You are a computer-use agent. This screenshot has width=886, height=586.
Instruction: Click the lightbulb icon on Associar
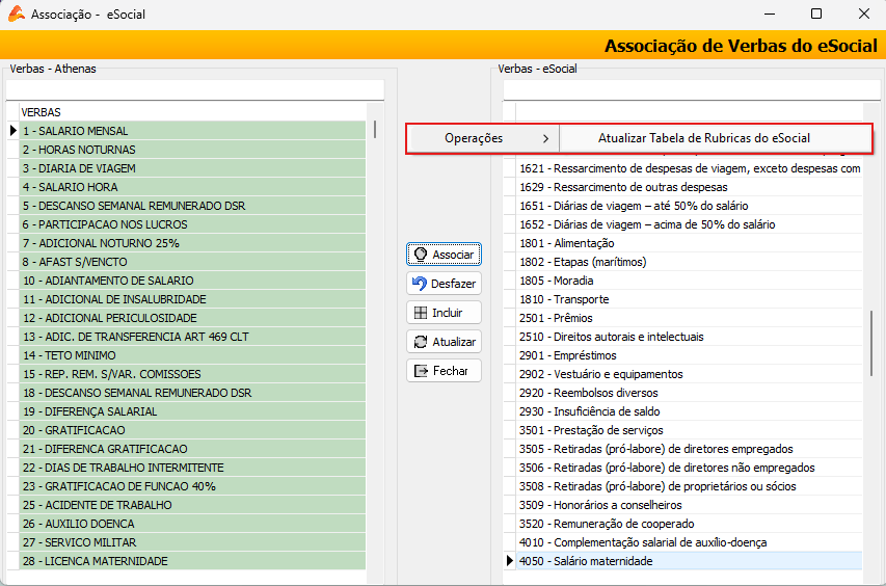[x=420, y=254]
